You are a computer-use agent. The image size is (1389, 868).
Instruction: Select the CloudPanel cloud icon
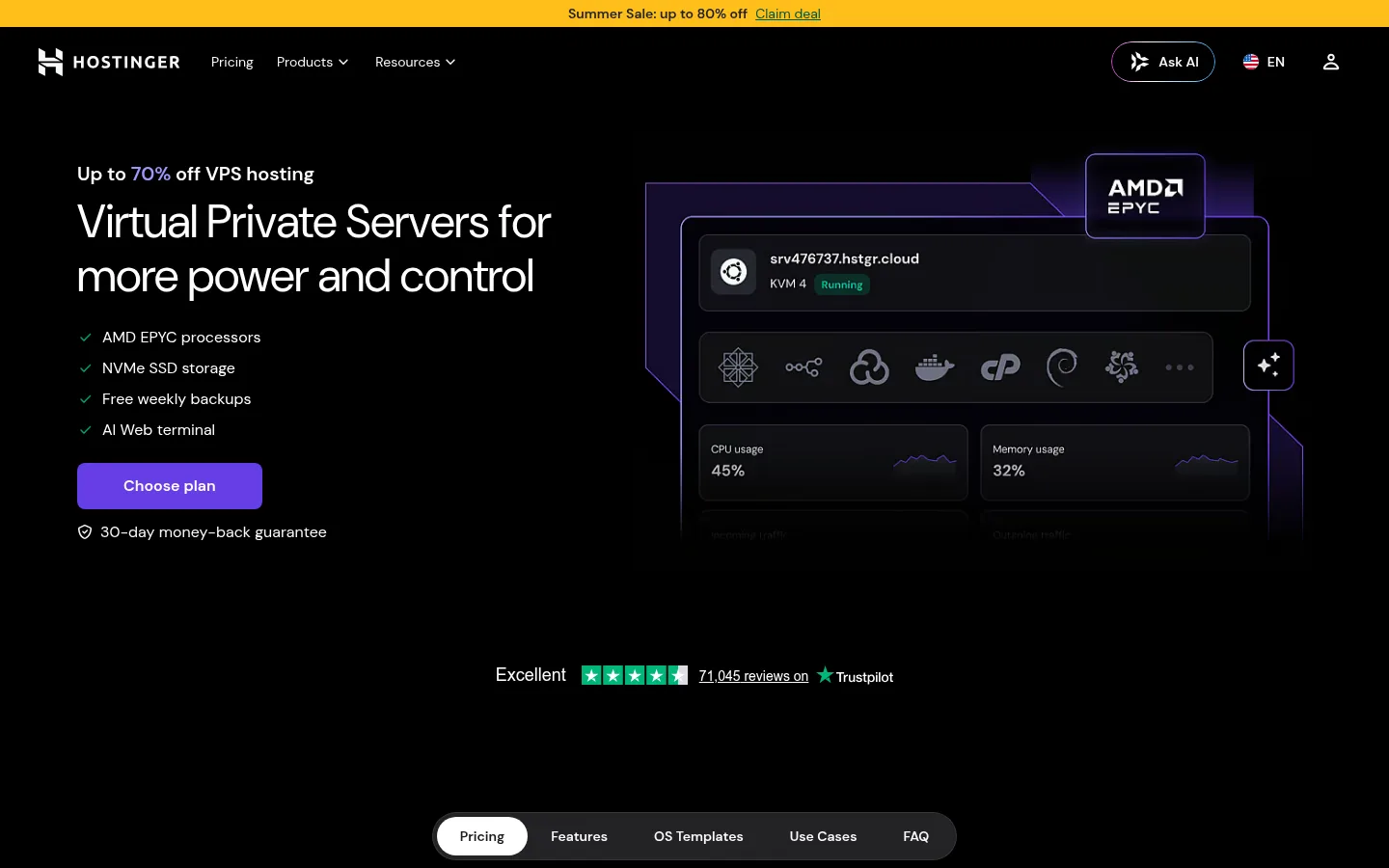[x=869, y=367]
